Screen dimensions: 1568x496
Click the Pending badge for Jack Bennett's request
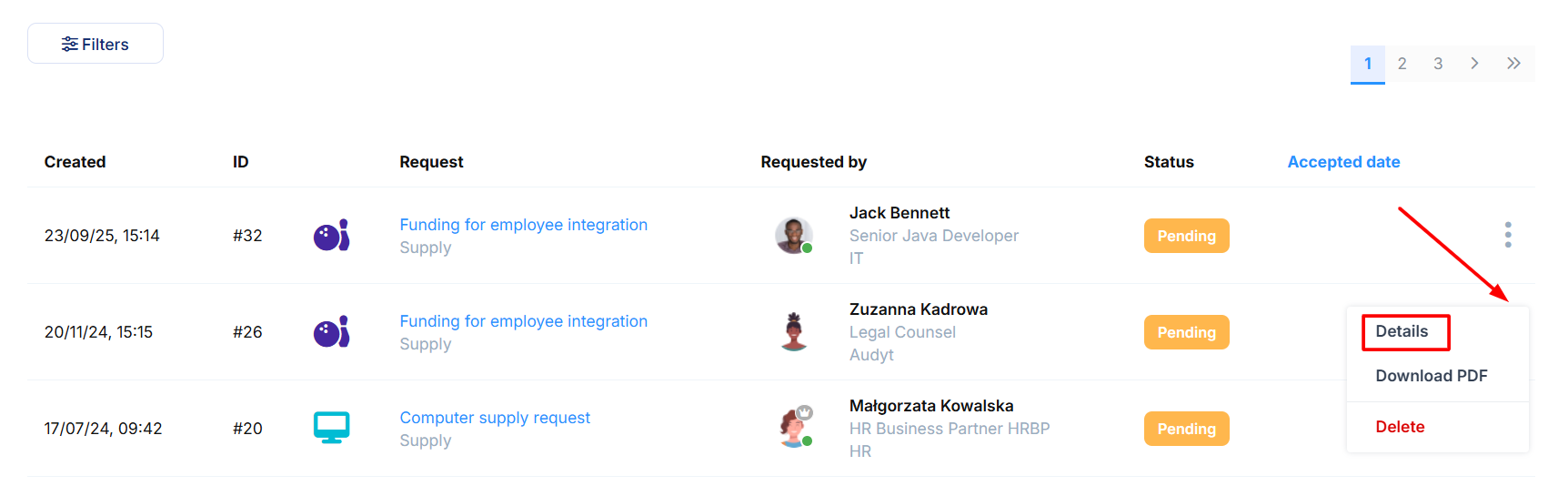tap(1186, 236)
